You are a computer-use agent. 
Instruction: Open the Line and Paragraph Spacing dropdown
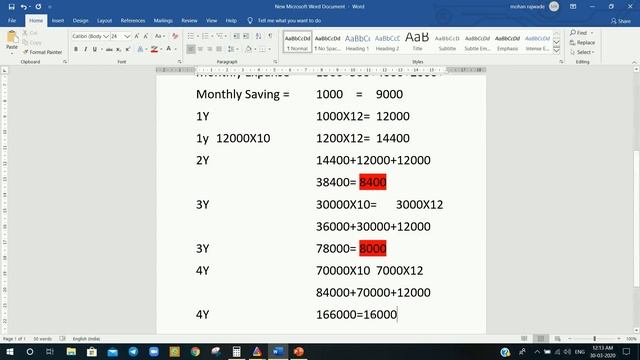233,49
